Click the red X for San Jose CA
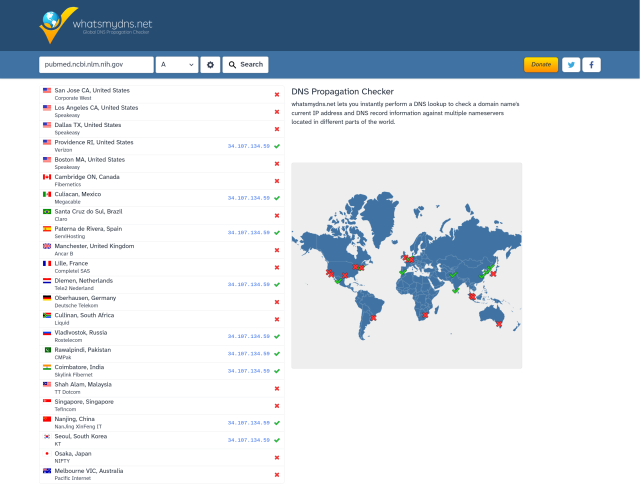The image size is (640, 499). (277, 94)
